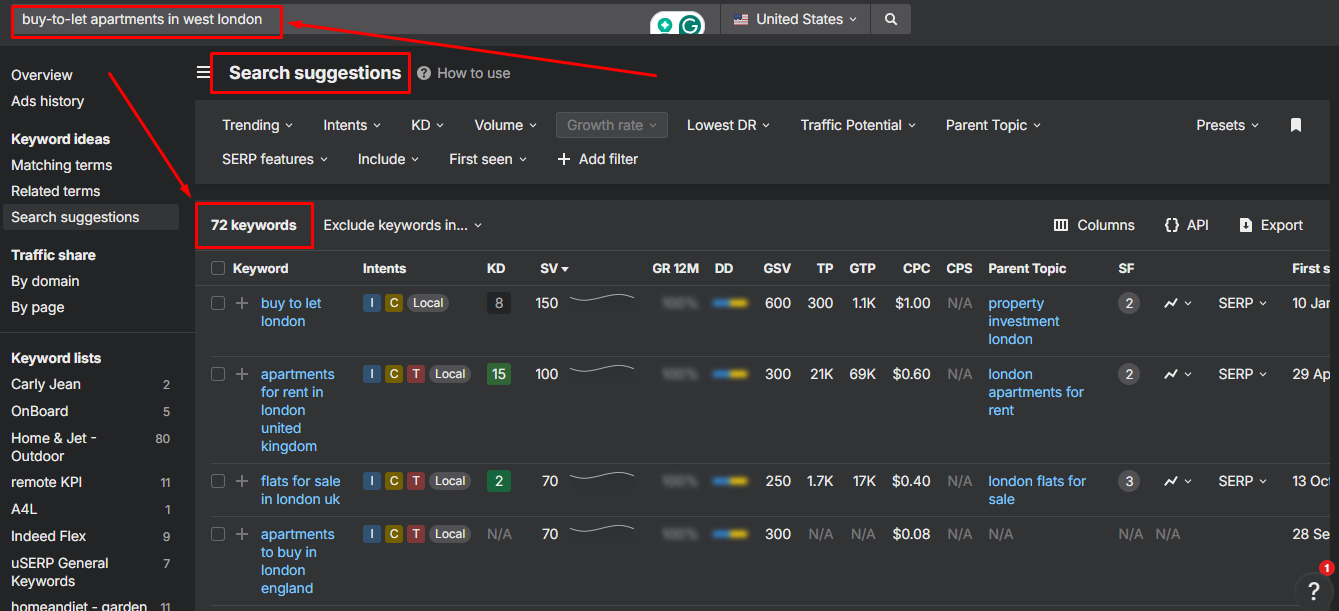Check the 'apartments for rent in london' row checkbox
Viewport: 1339px width, 611px height.
tap(218, 374)
